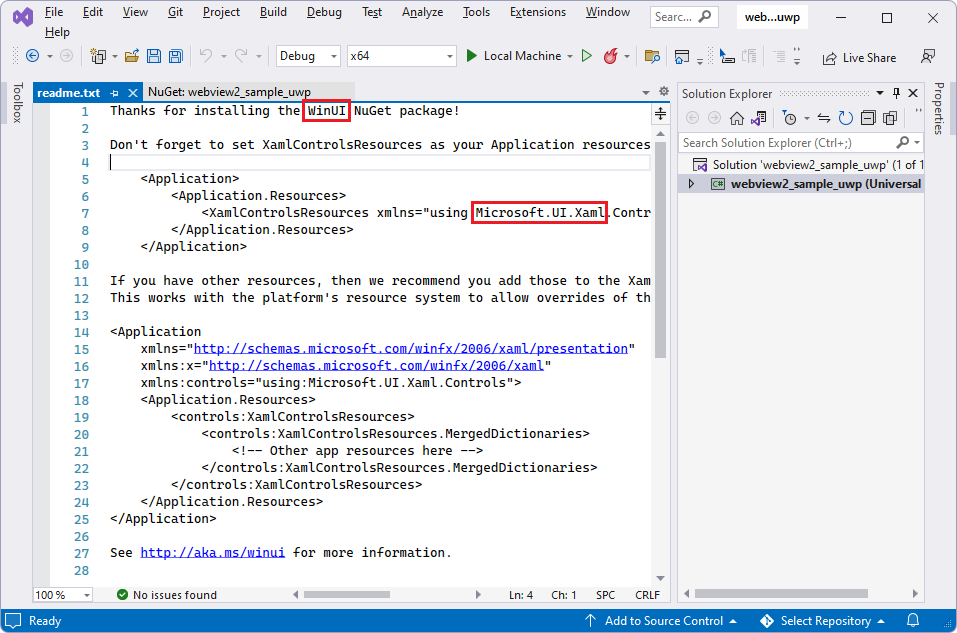957x633 pixels.
Task: Collapse All items in Solution Explorer
Action: 868,118
